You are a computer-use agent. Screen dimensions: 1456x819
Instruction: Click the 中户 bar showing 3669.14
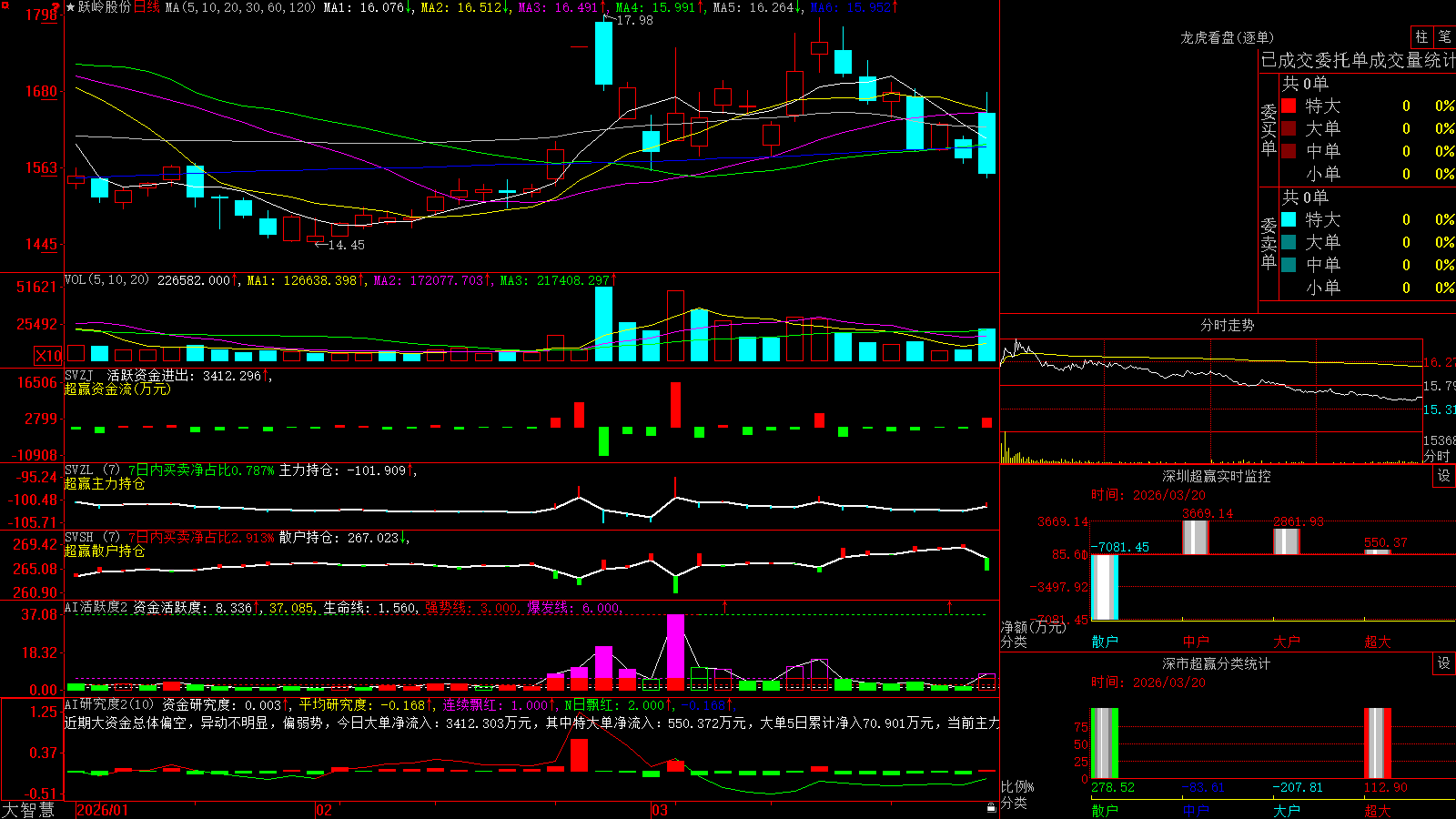tap(1196, 538)
